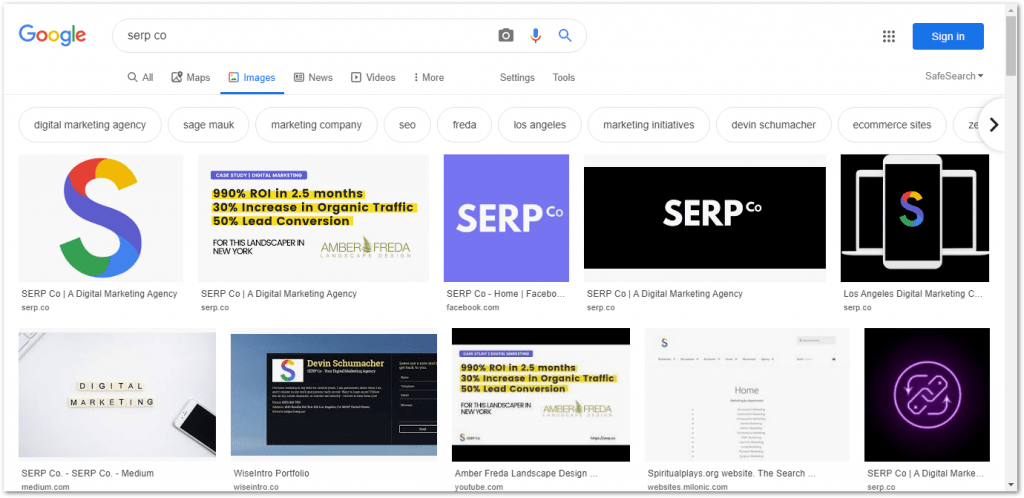Open the black SERP Co banner image
Viewport: 1024px width, 498px height.
click(x=705, y=218)
